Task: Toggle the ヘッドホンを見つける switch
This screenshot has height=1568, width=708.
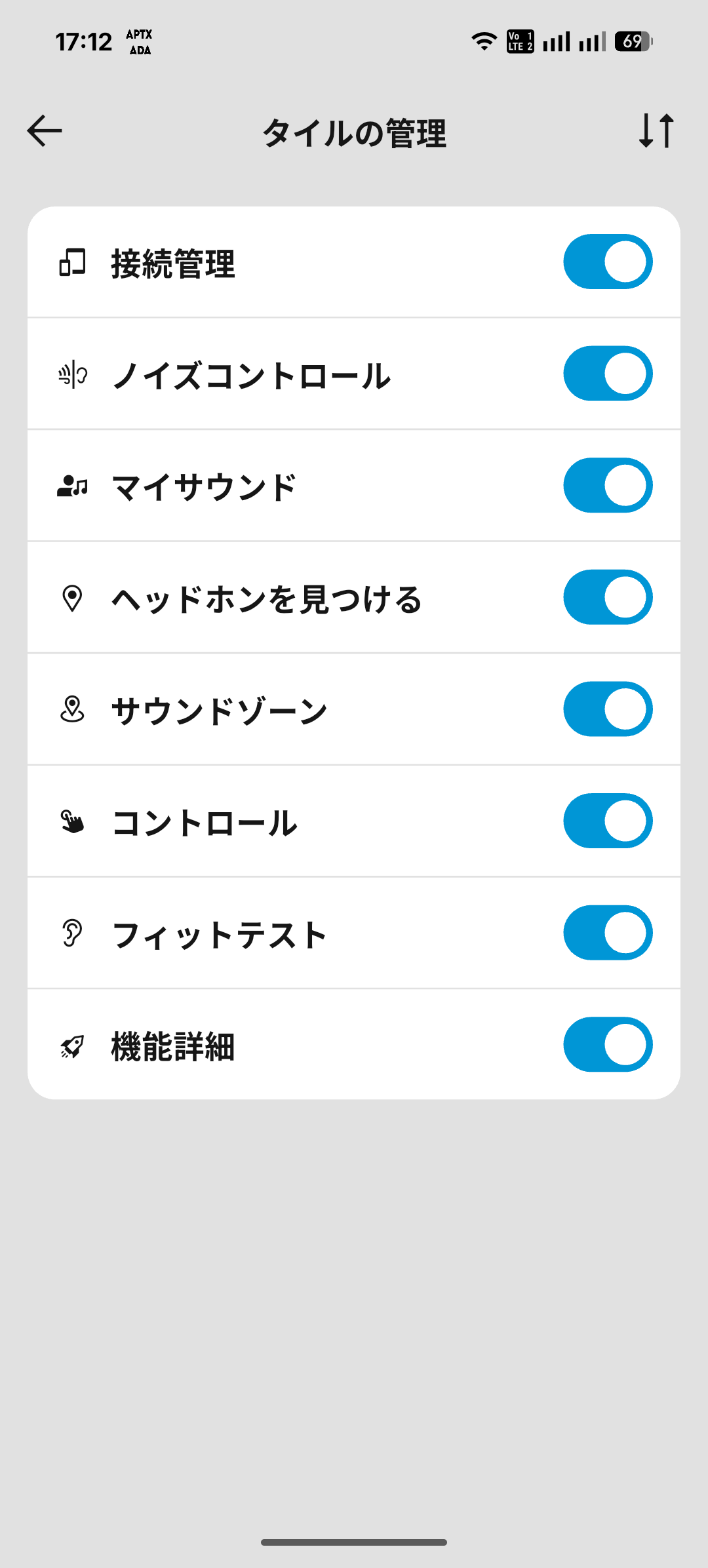Action: (608, 597)
